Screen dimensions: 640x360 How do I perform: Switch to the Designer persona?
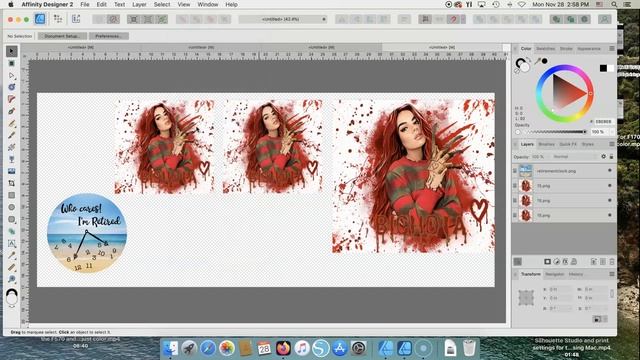click(40, 19)
